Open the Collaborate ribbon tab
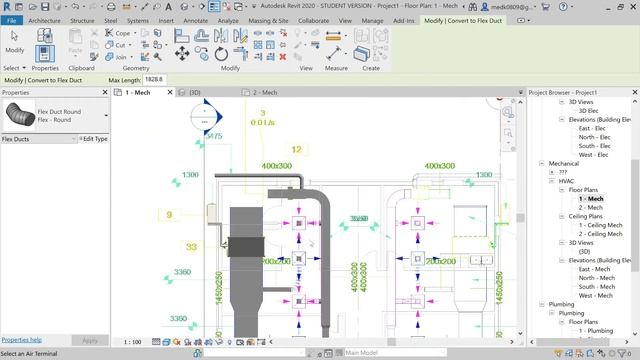The height and width of the screenshot is (360, 640). click(x=313, y=20)
